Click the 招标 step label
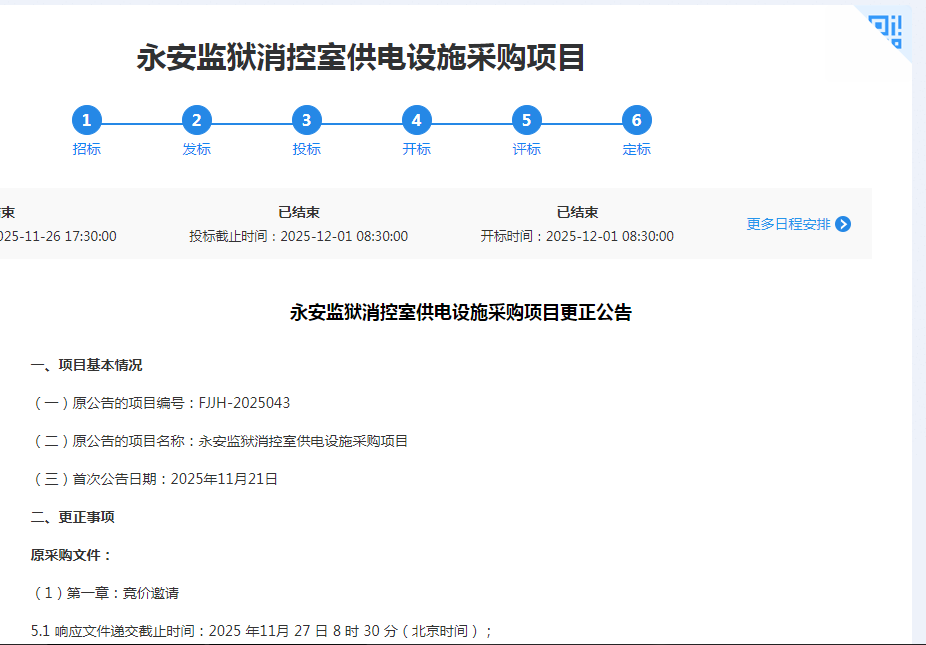The width and height of the screenshot is (926, 645). coord(87,149)
